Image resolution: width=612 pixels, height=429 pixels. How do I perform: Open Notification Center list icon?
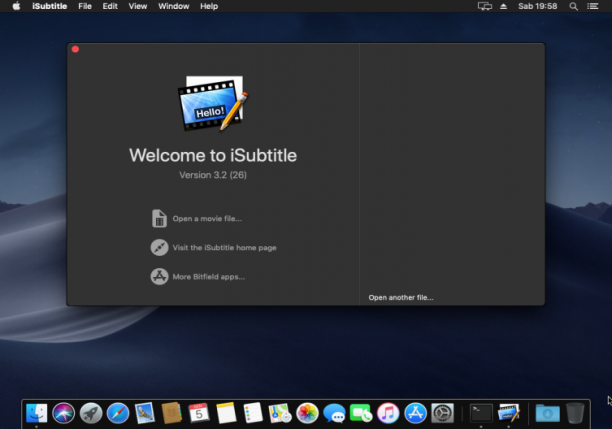point(592,6)
